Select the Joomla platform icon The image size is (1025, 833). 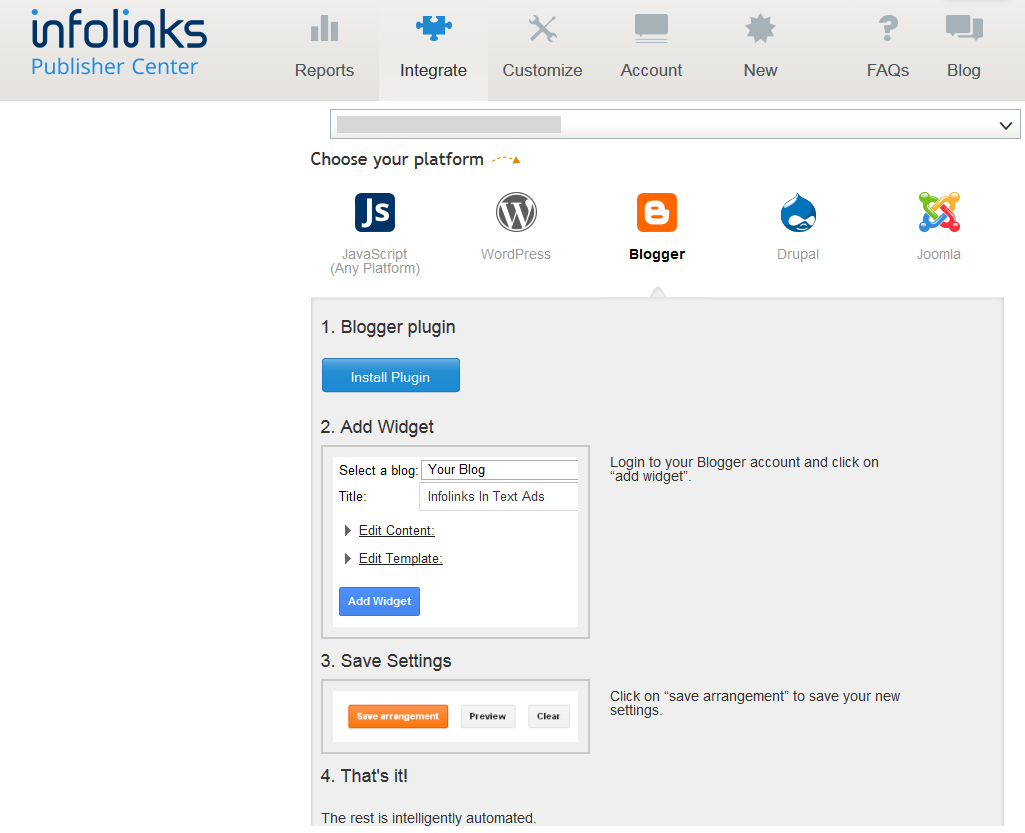[939, 212]
